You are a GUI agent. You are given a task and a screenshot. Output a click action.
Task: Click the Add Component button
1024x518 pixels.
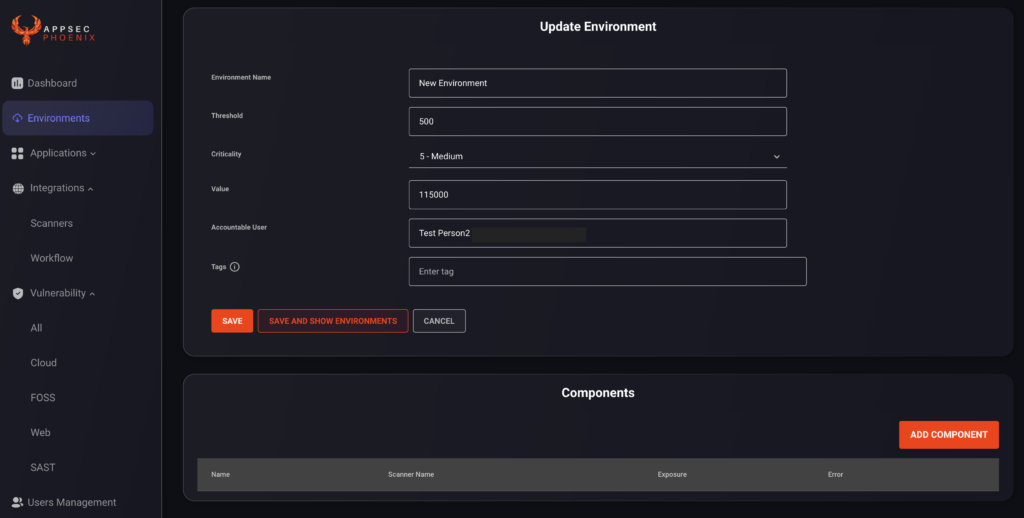coord(949,434)
